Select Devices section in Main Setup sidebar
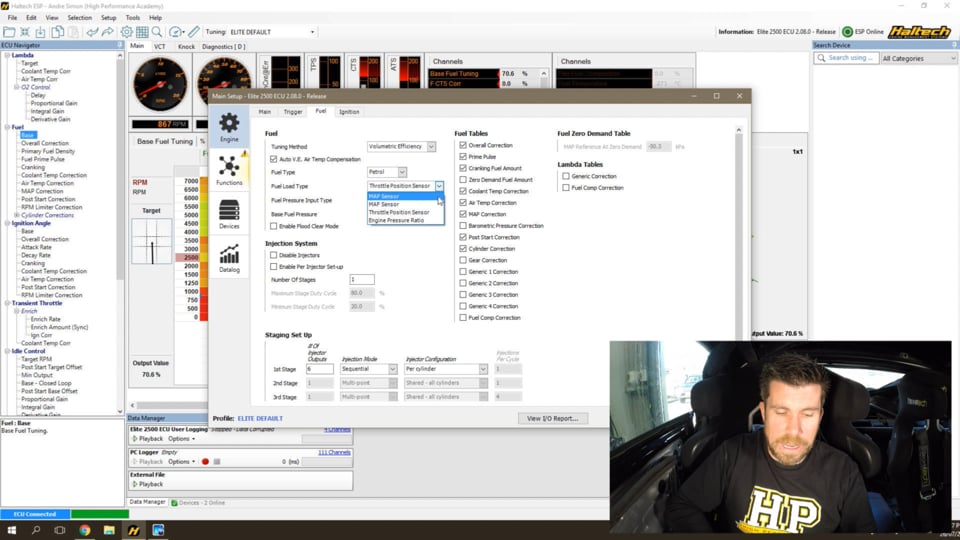This screenshot has height=540, width=960. (x=229, y=214)
